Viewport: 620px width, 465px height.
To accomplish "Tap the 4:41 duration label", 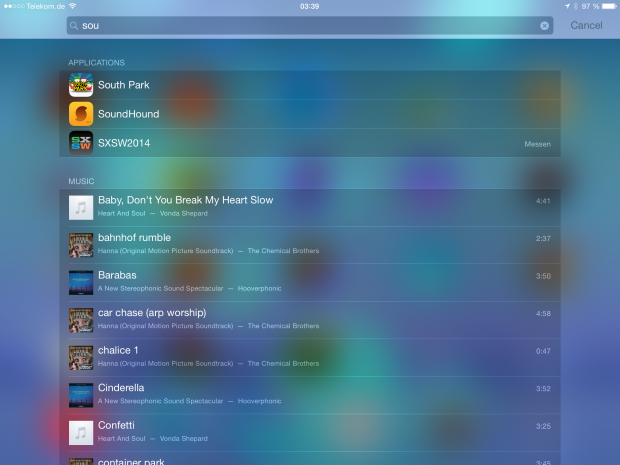I will (543, 201).
